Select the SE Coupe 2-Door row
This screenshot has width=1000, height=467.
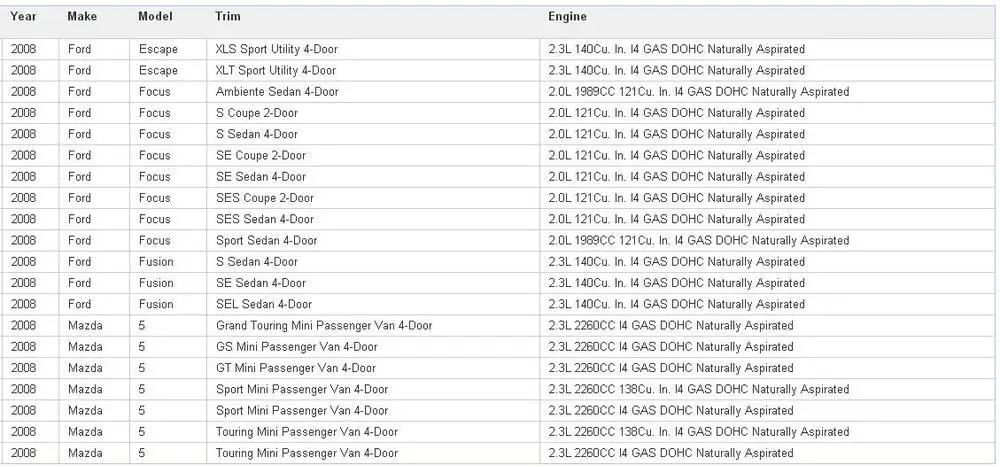500,156
